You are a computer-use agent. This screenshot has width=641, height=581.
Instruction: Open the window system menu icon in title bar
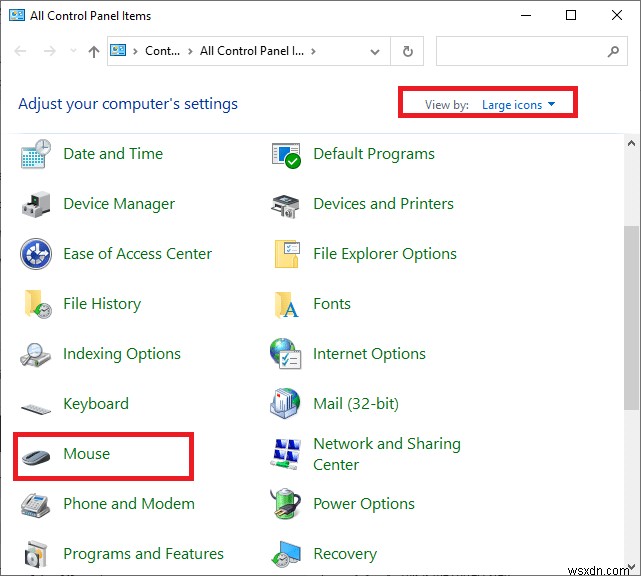pyautogui.click(x=17, y=16)
